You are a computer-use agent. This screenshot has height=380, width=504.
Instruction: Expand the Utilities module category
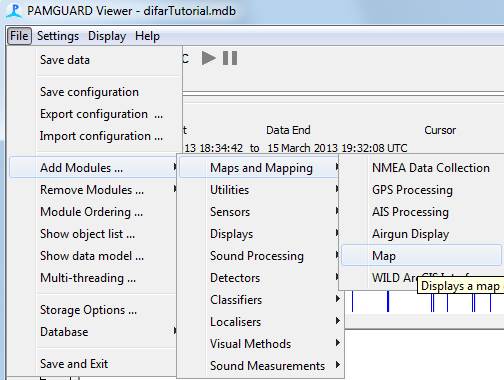pyautogui.click(x=260, y=190)
